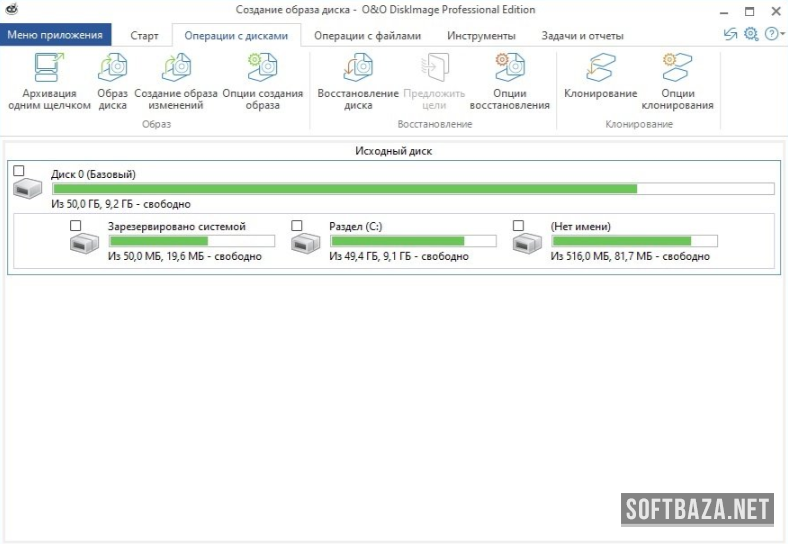Viewport: 788px width, 544px height.
Task: Click the refresh arrows icon in the top right
Action: click(x=731, y=34)
